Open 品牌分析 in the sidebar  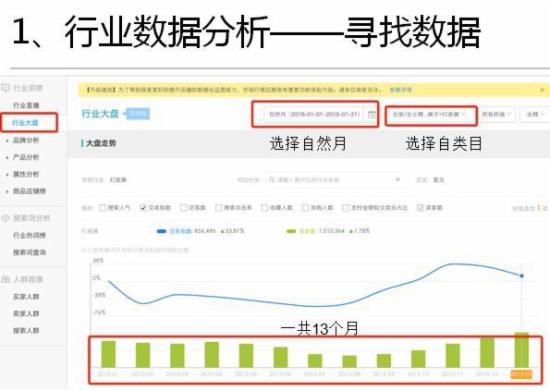tap(26, 140)
